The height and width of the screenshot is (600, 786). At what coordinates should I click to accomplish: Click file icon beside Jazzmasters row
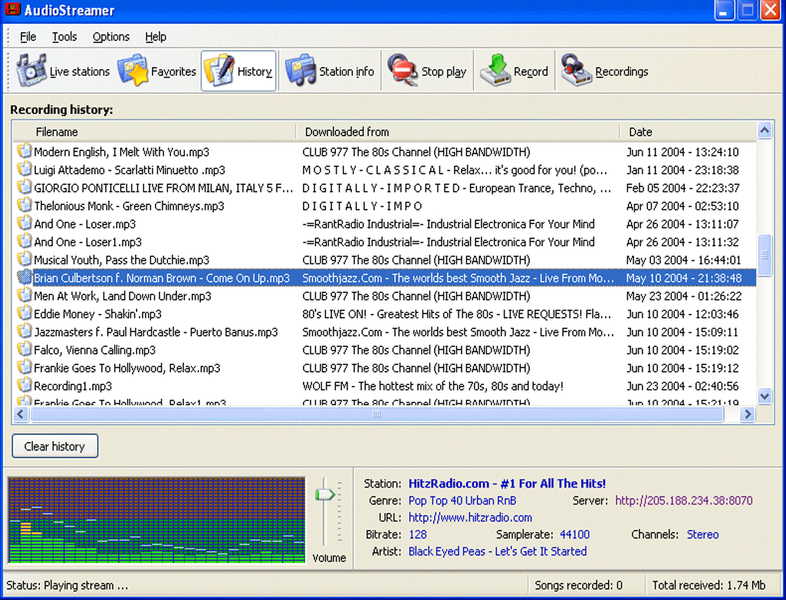(24, 331)
